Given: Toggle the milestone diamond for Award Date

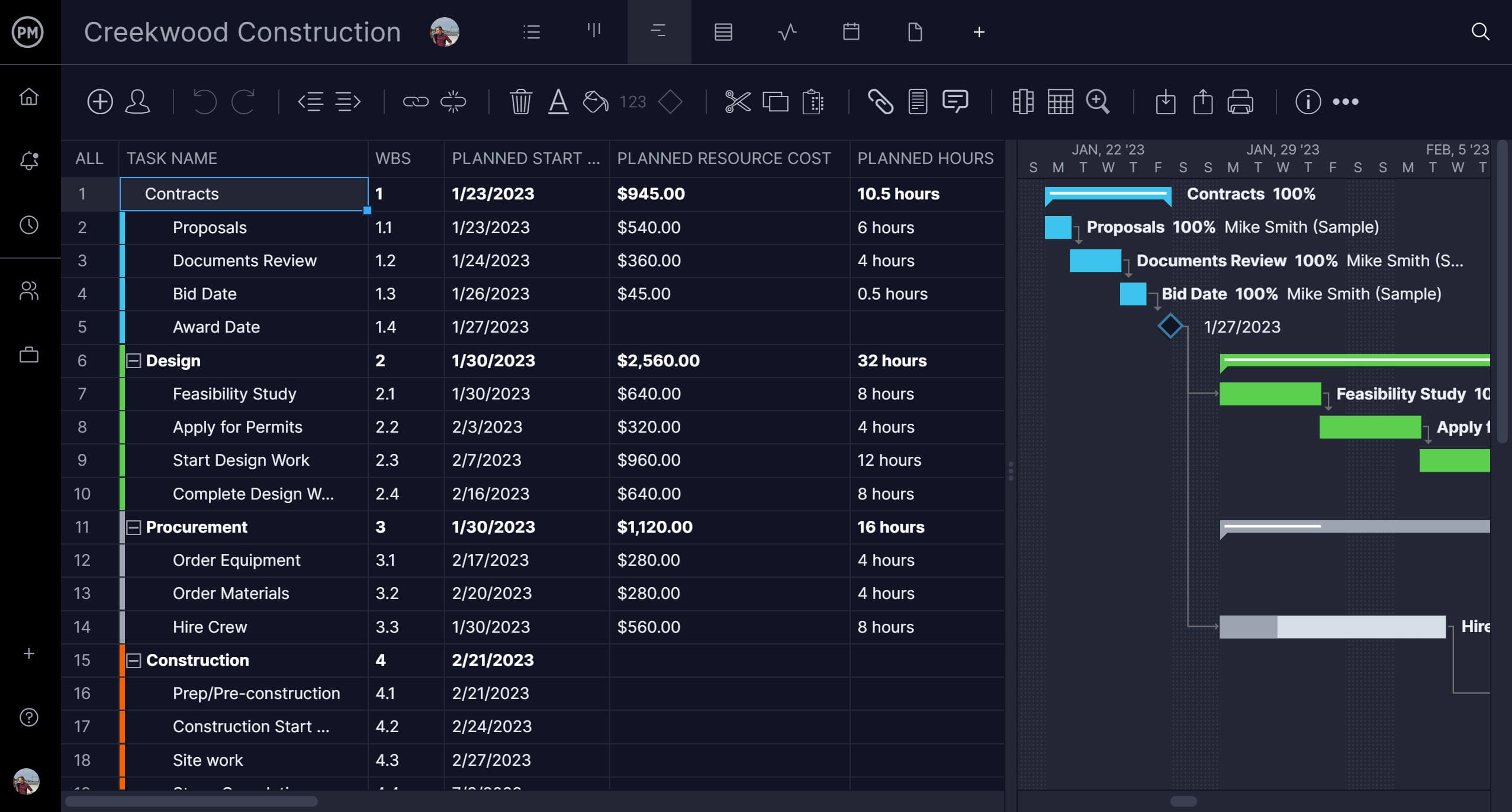Looking at the screenshot, I should pyautogui.click(x=1170, y=327).
